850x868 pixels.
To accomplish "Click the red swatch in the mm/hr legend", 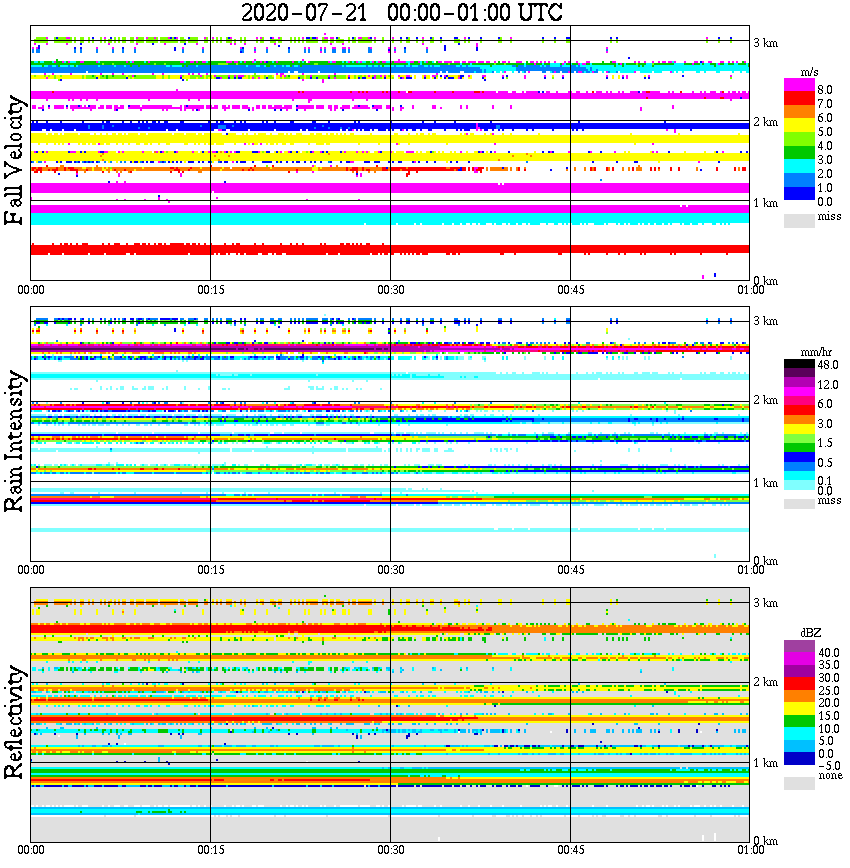I will pyautogui.click(x=799, y=410).
